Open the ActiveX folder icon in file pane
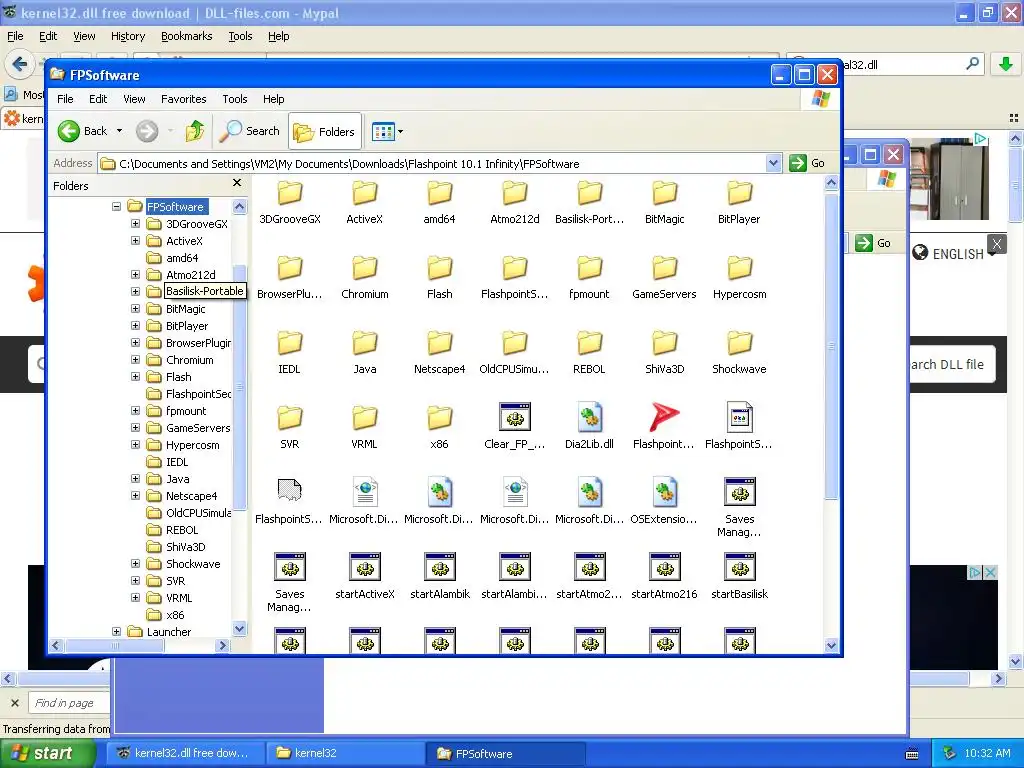The width and height of the screenshot is (1024, 768). point(364,193)
